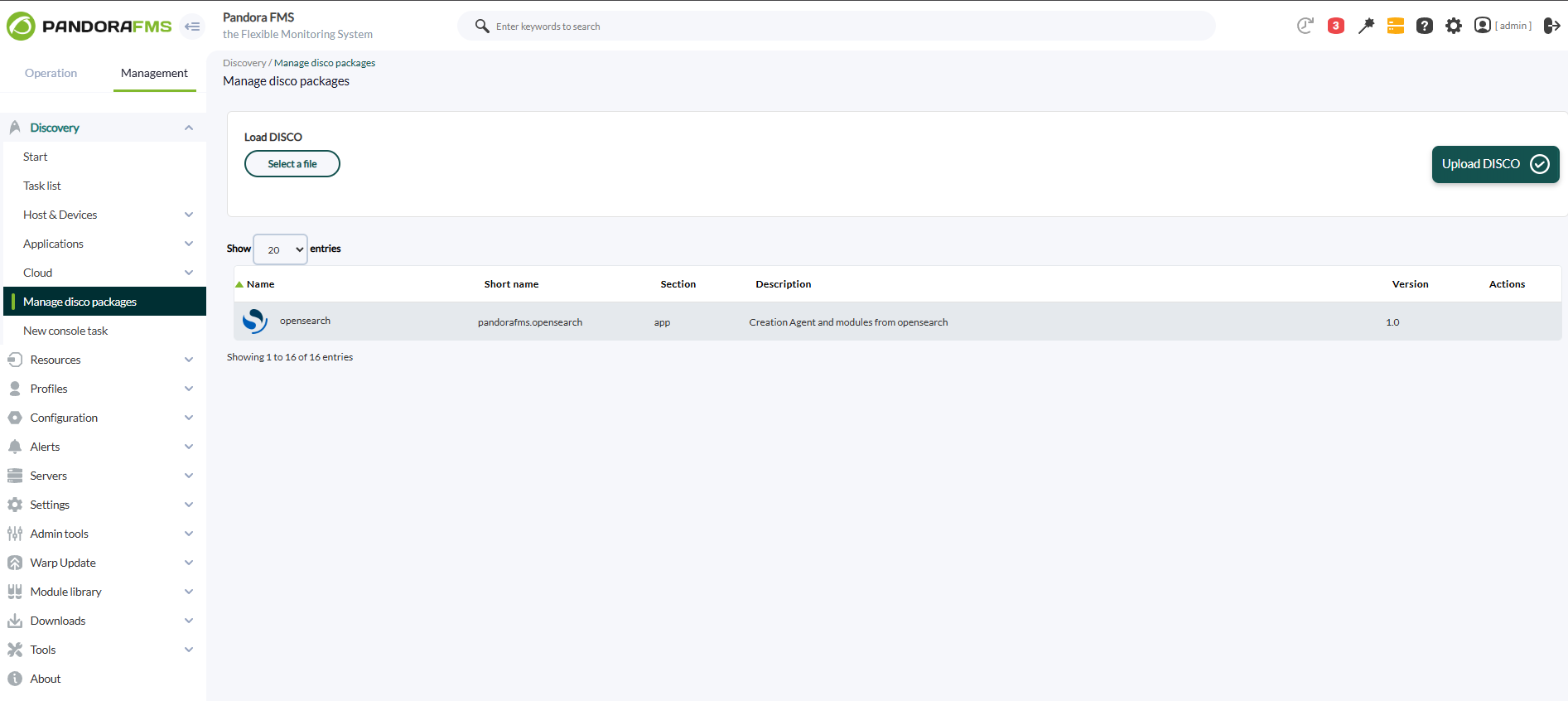
Task: Click the Pandora FMS logo
Action: 89,27
